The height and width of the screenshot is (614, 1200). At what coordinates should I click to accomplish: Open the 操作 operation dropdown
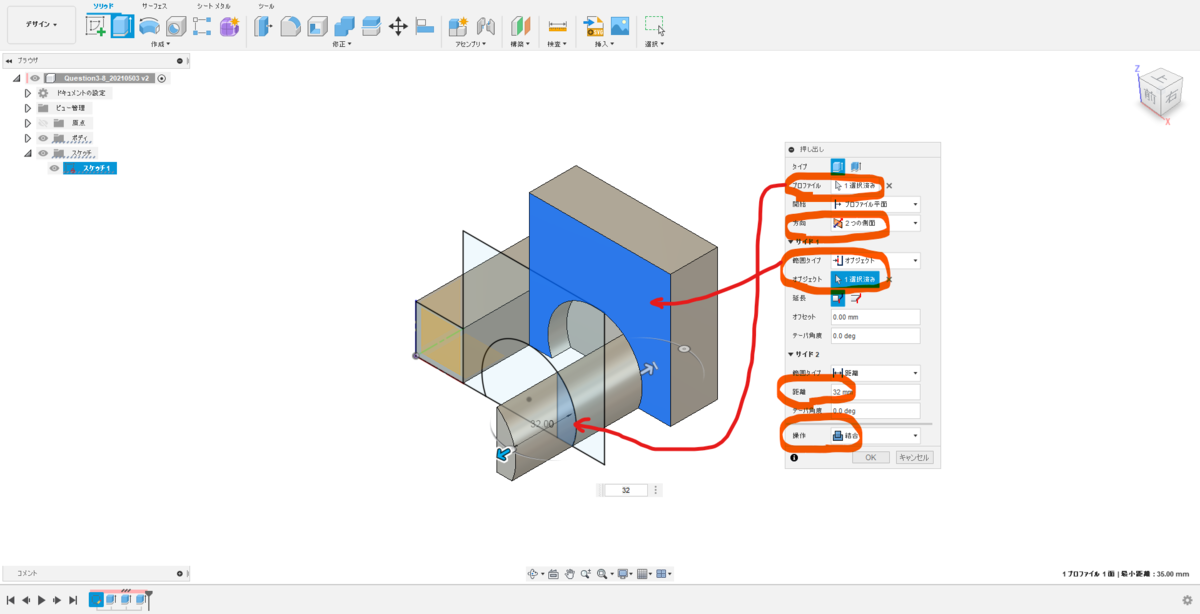click(875, 436)
